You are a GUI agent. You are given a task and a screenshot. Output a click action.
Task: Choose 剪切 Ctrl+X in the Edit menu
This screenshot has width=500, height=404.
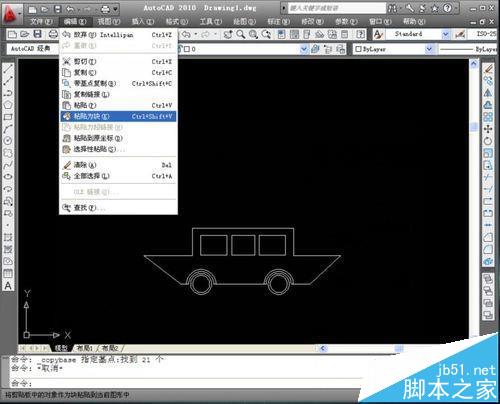coord(118,62)
